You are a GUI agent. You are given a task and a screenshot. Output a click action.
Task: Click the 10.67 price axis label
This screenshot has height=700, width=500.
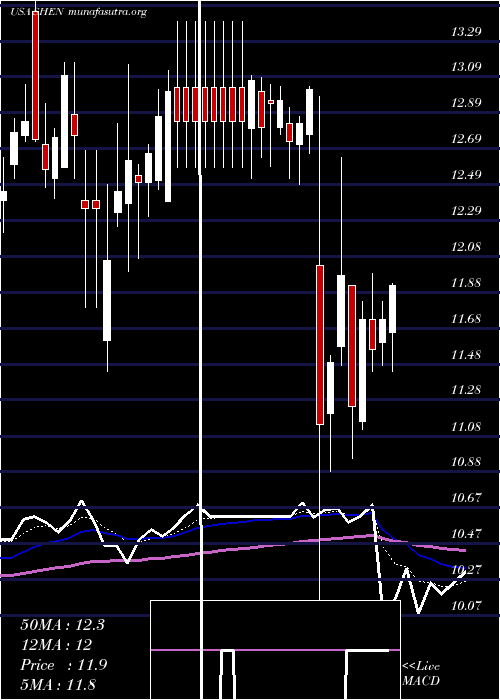(x=466, y=498)
